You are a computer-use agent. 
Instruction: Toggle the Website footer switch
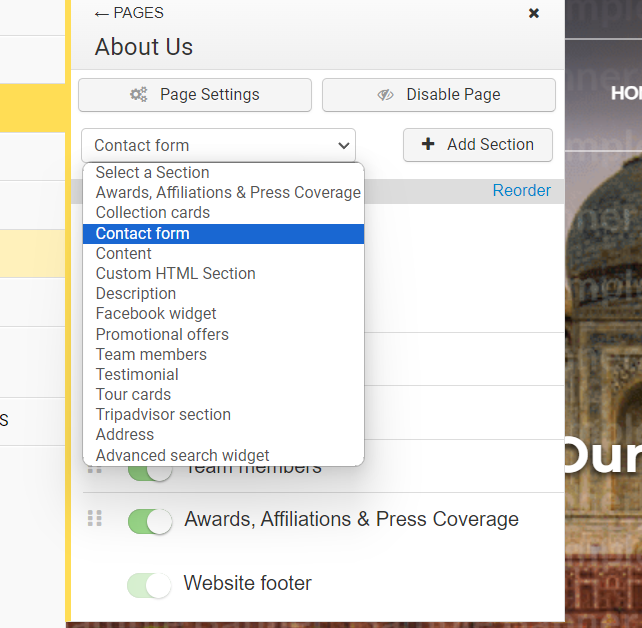[x=150, y=585]
